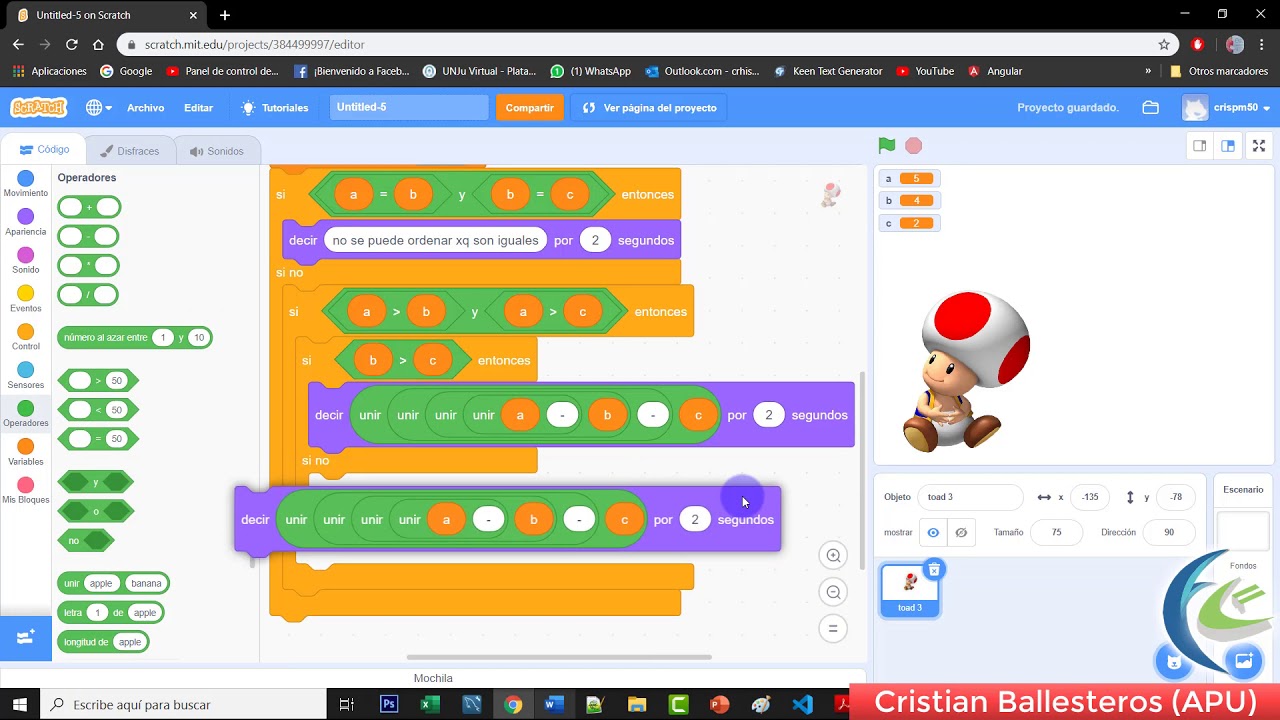The height and width of the screenshot is (720, 1280).
Task: Select the Control block category
Action: click(x=26, y=337)
